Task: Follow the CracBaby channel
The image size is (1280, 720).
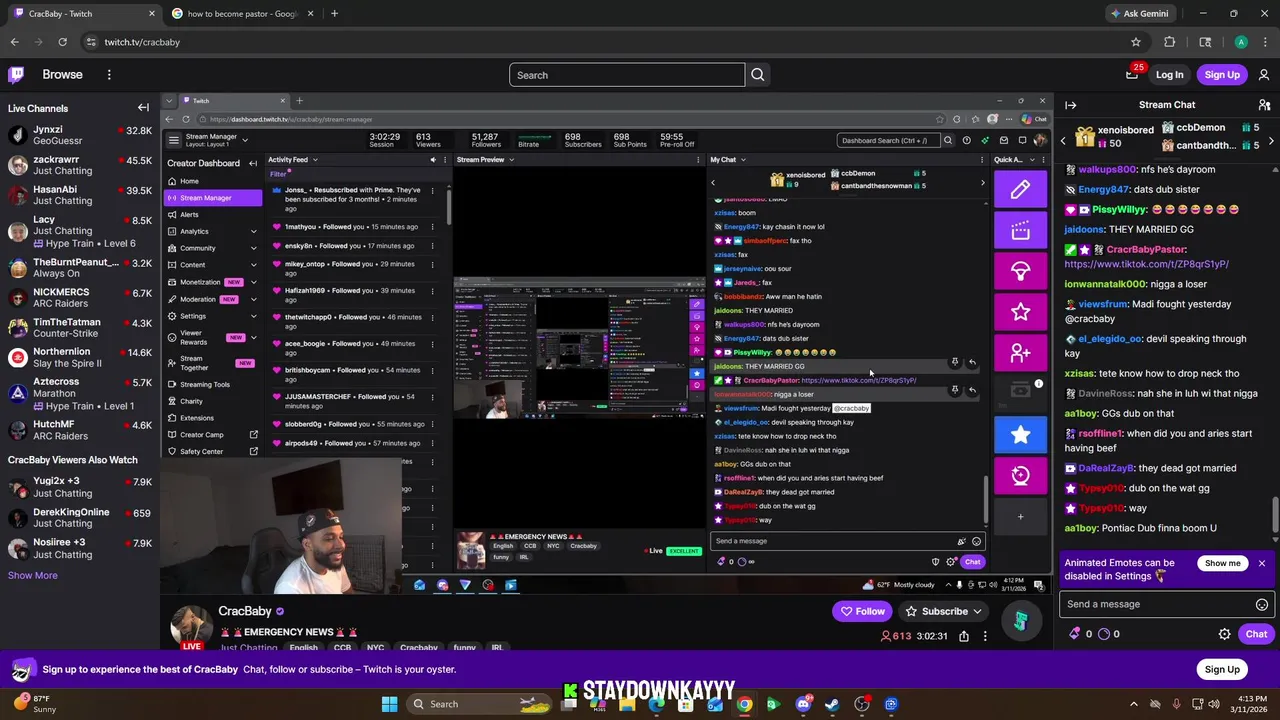Action: (862, 611)
